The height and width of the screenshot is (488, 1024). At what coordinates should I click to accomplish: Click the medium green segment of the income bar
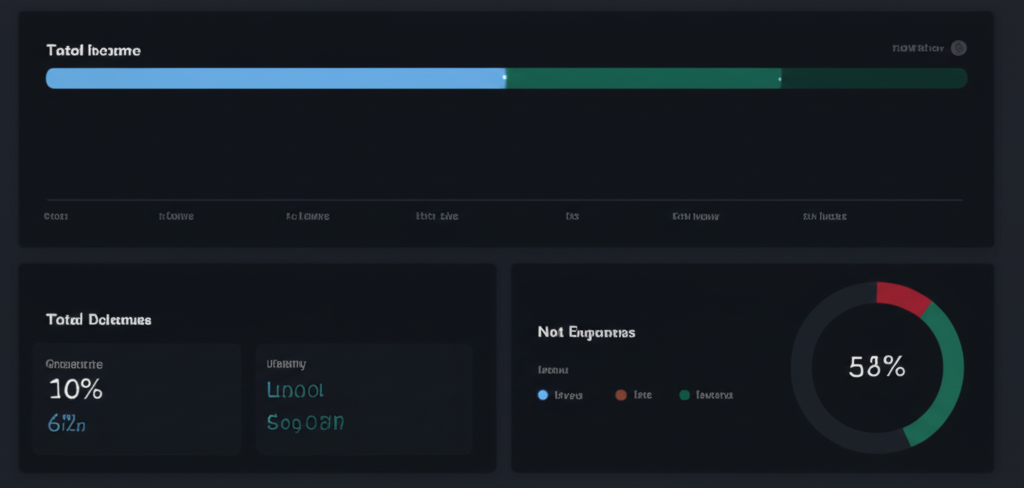[x=643, y=78]
